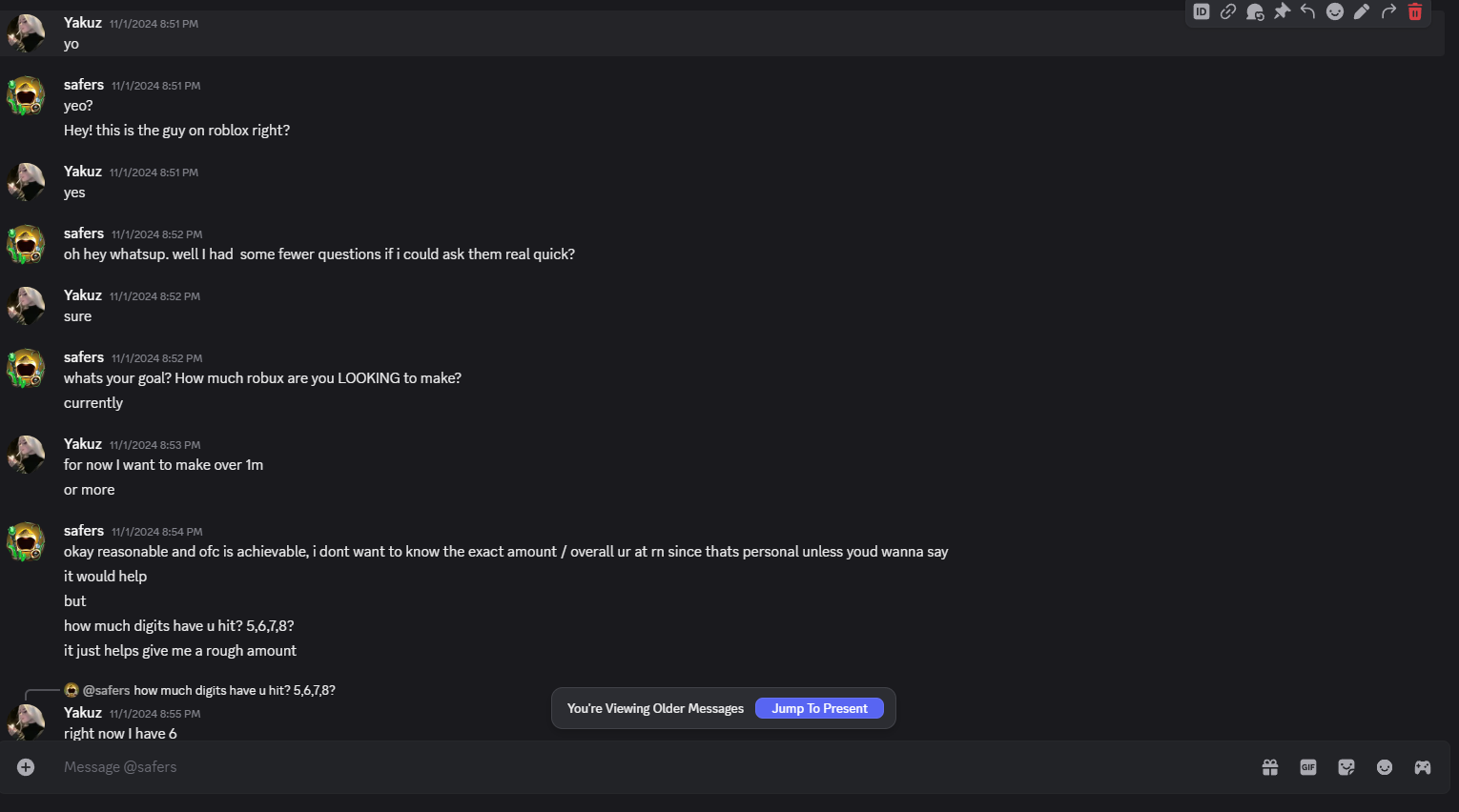Click the safers username on 'yeo?' message

[x=84, y=85]
